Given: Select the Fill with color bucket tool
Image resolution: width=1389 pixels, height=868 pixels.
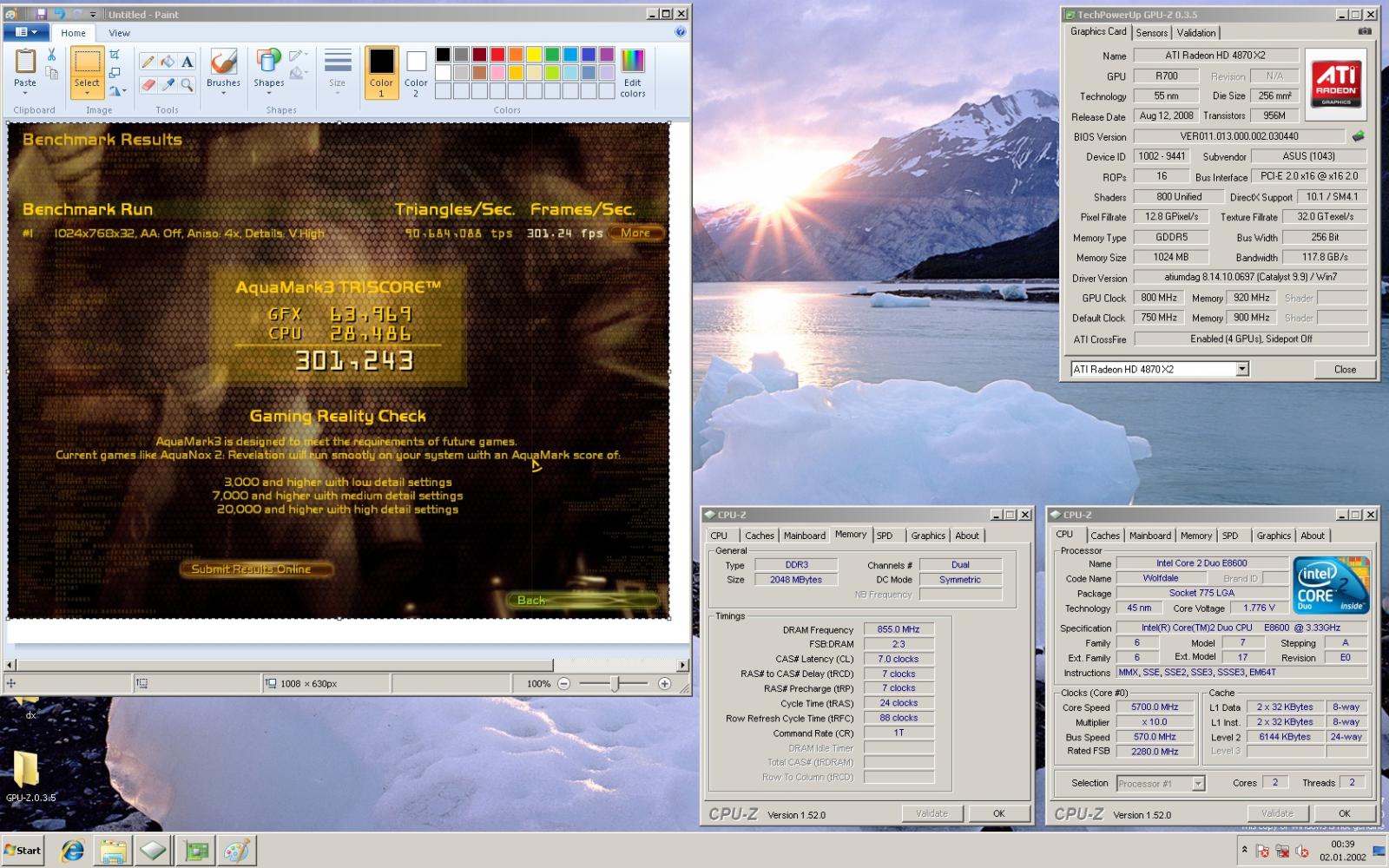Looking at the screenshot, I should coord(168,62).
